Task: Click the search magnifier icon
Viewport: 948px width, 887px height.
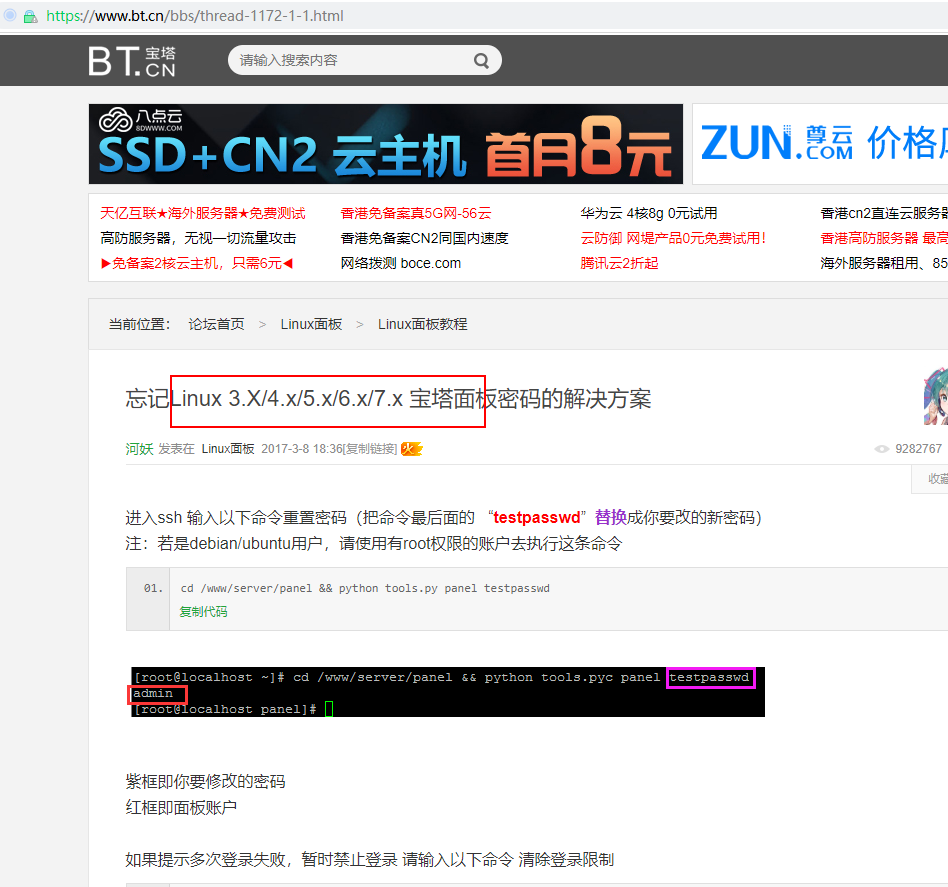Action: (x=481, y=60)
